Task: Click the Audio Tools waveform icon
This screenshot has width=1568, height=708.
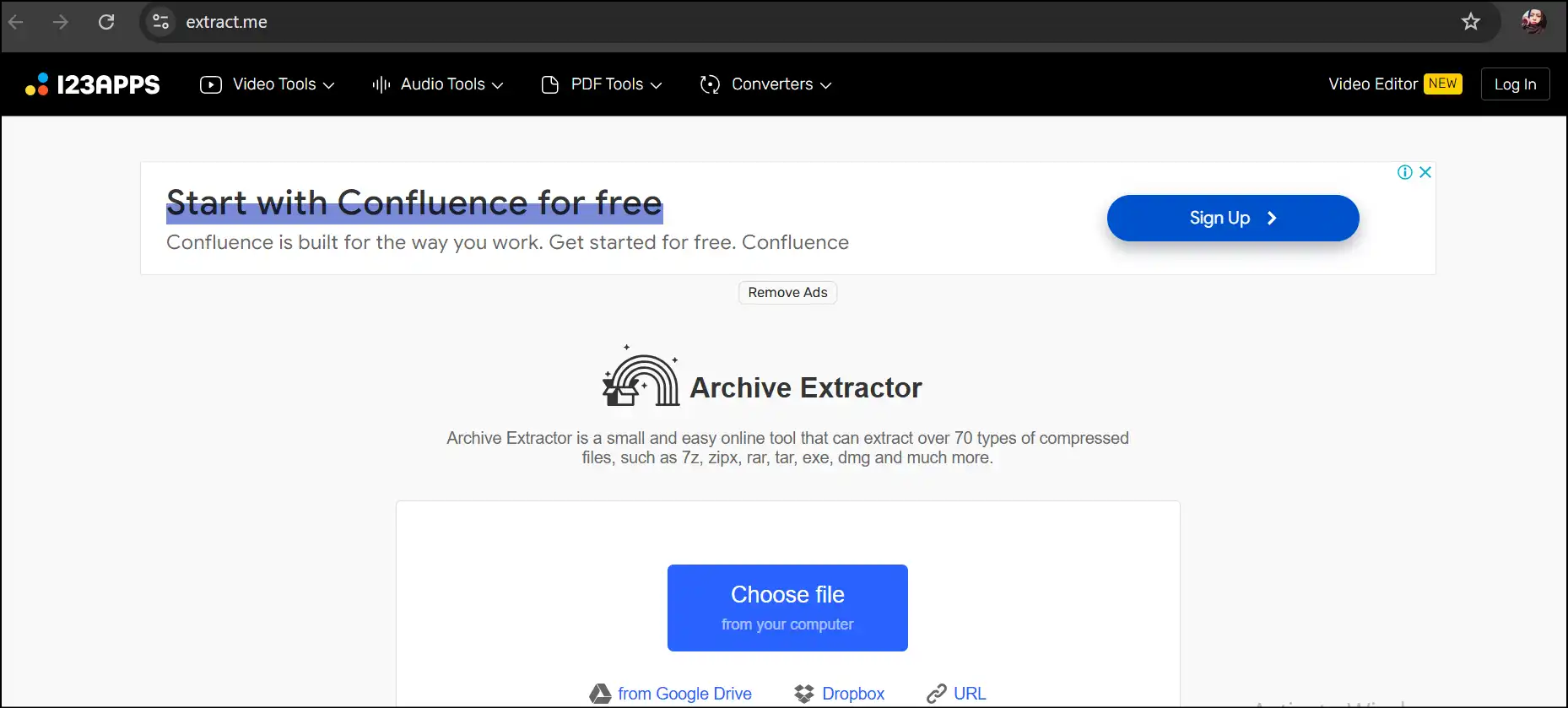Action: 381,84
